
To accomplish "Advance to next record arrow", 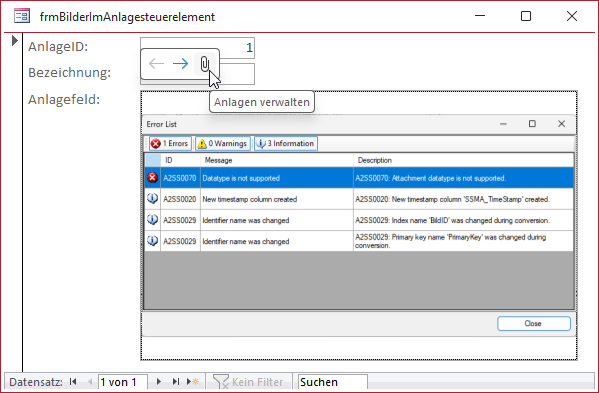I will (x=159, y=382).
